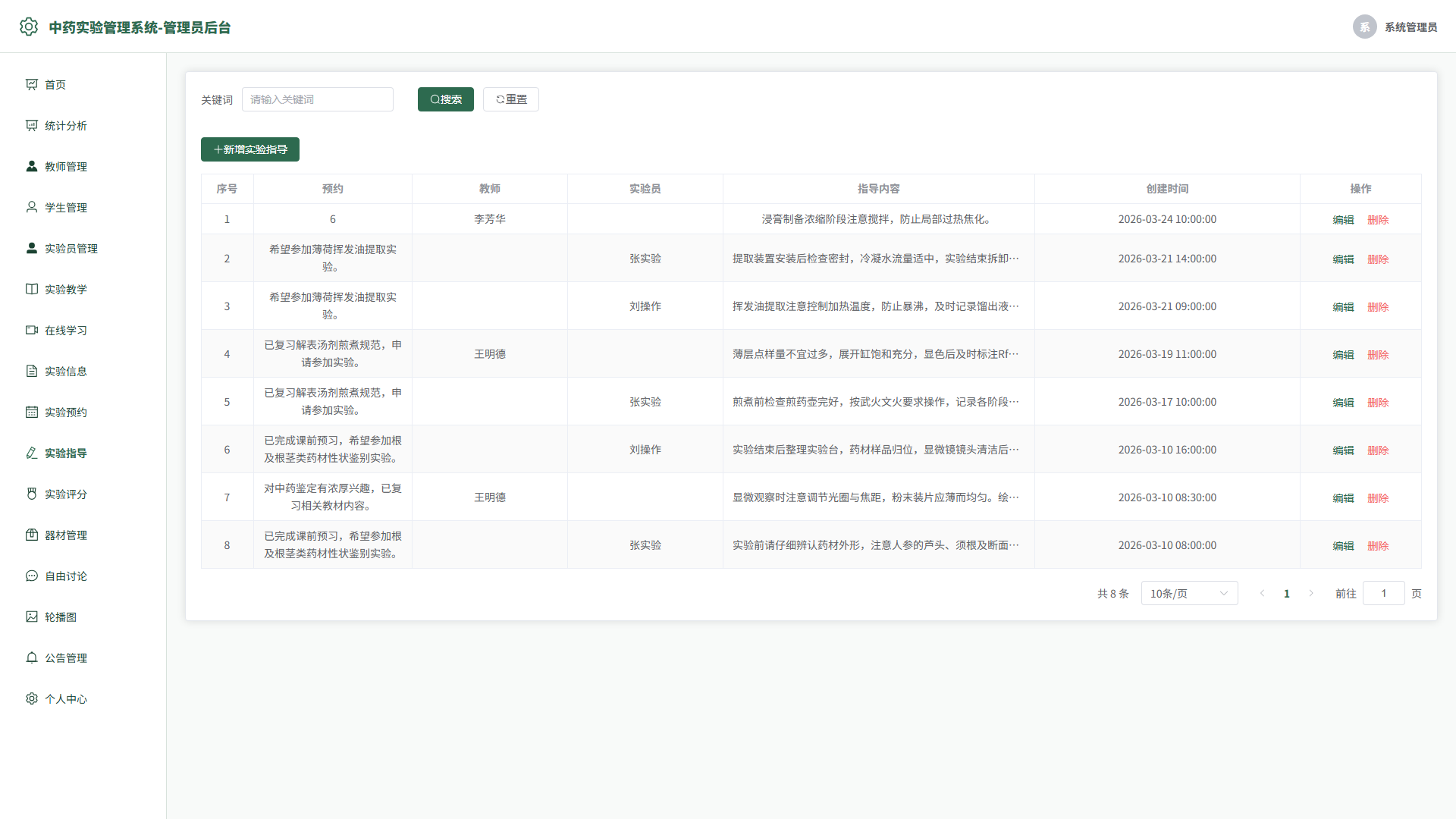
Task: Edit row created 2026-03-19 11:00:00
Action: tap(1343, 355)
